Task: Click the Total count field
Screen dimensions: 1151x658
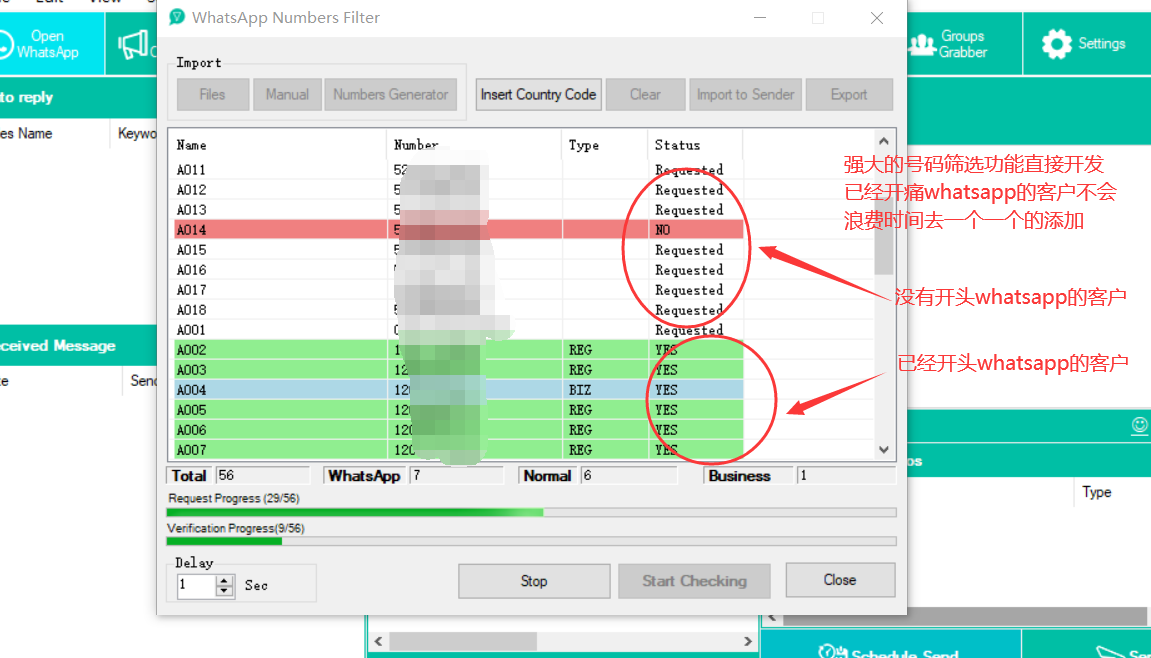Action: click(x=263, y=475)
